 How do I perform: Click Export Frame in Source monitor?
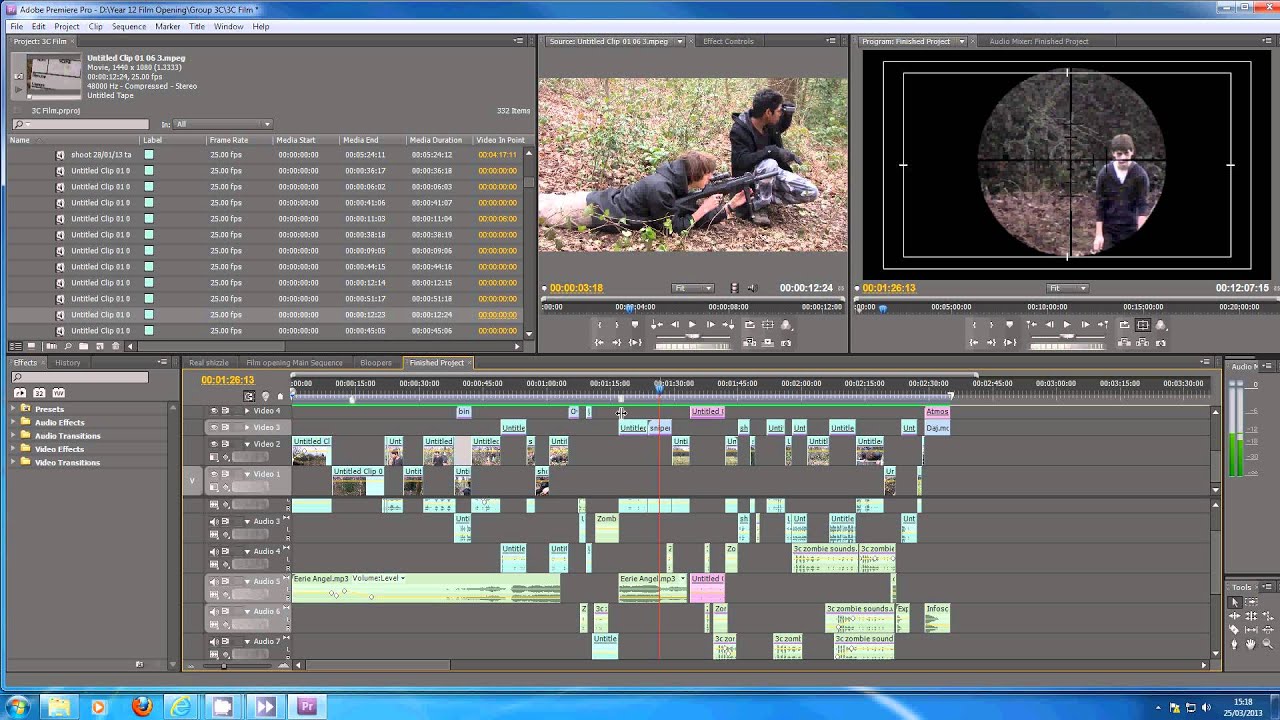(x=786, y=341)
